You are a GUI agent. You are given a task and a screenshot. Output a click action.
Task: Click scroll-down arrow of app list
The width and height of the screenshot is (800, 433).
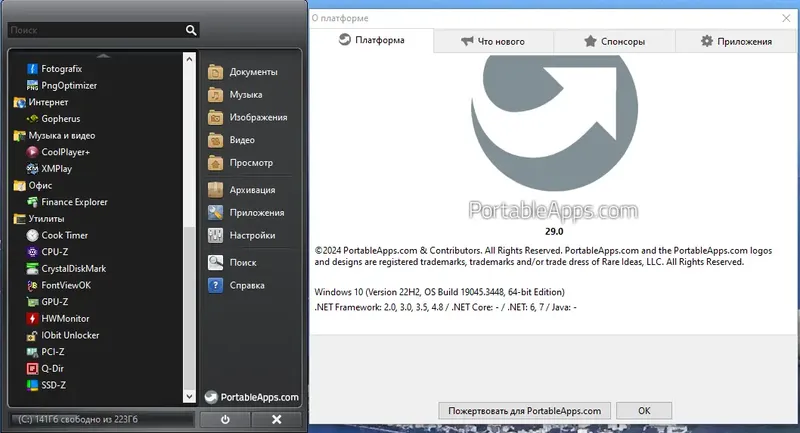tap(189, 396)
